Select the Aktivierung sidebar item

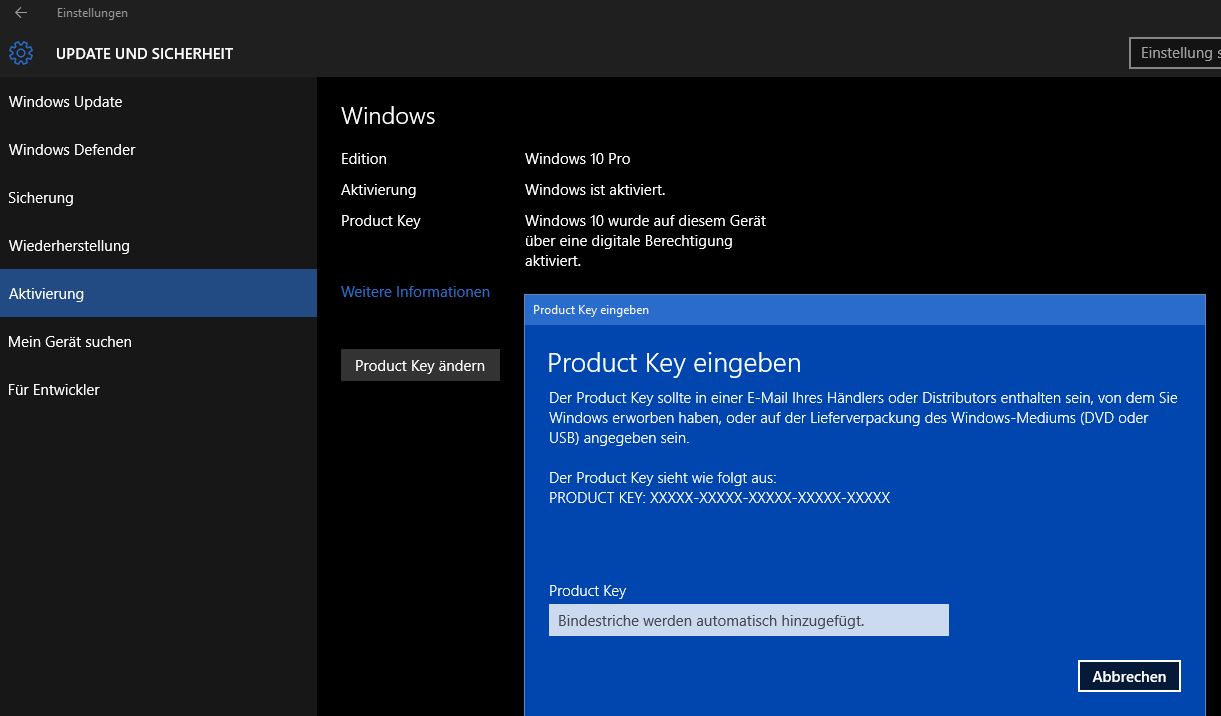[158, 294]
